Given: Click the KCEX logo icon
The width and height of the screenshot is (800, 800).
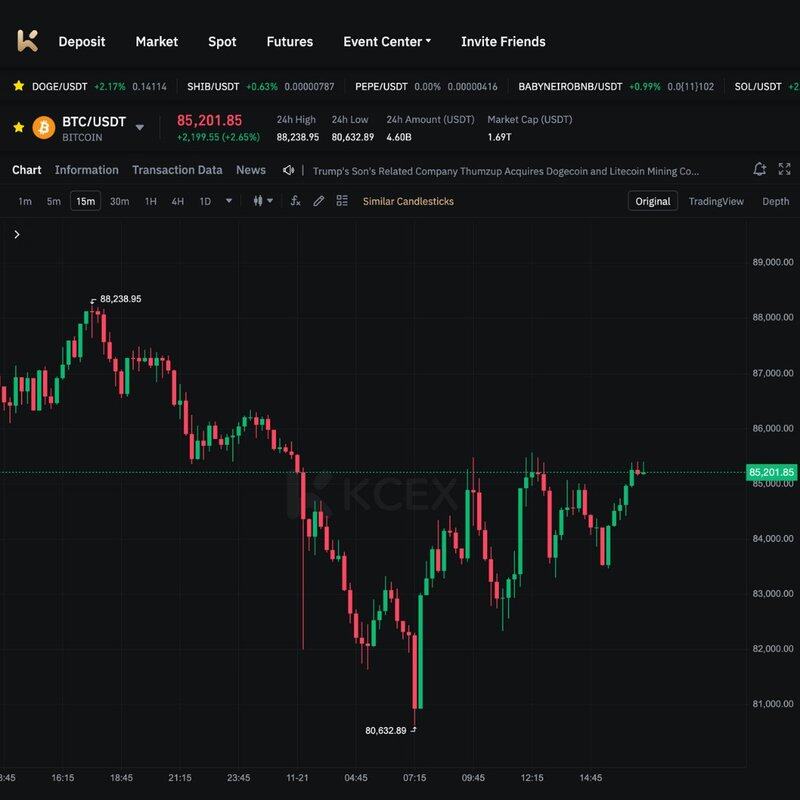Looking at the screenshot, I should (x=27, y=41).
